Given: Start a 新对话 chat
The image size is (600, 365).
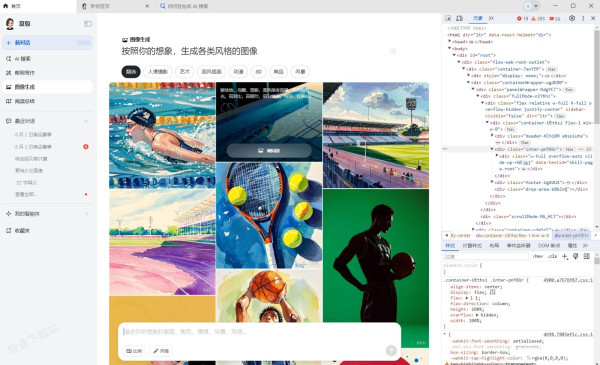Looking at the screenshot, I should pos(47,42).
